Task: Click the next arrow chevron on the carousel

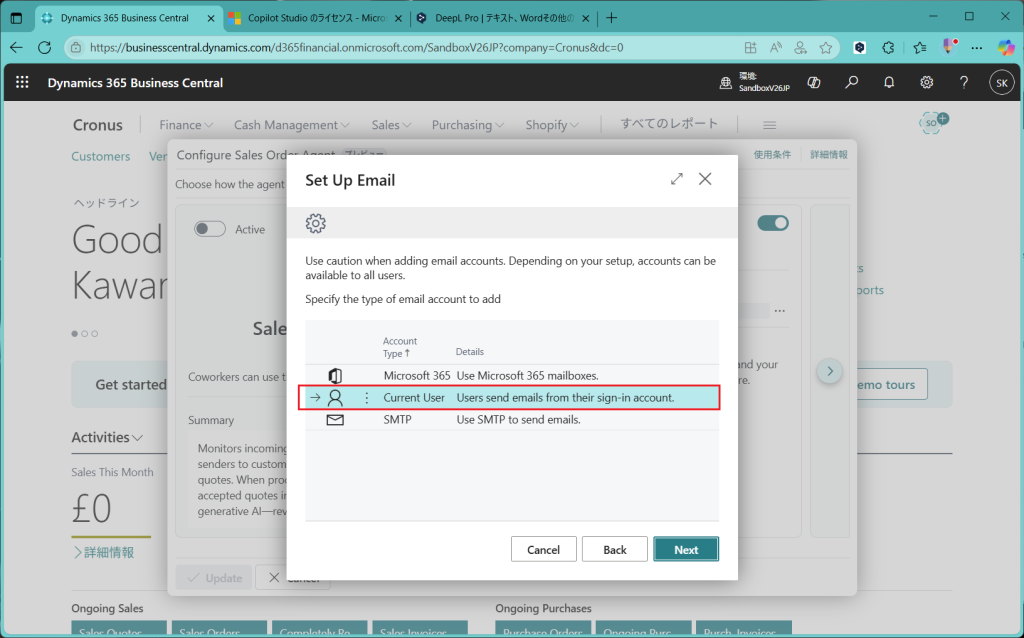Action: coord(830,371)
